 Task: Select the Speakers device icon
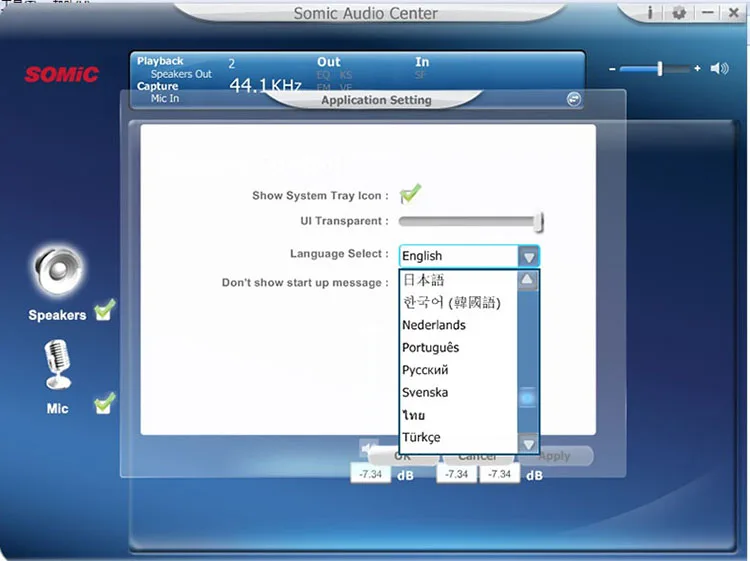click(59, 270)
